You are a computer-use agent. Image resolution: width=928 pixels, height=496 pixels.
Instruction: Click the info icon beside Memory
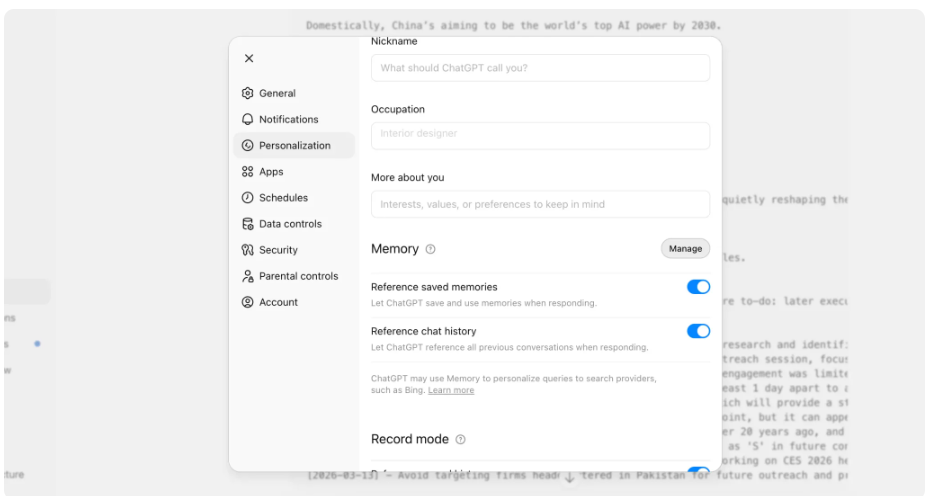pyautogui.click(x=431, y=249)
